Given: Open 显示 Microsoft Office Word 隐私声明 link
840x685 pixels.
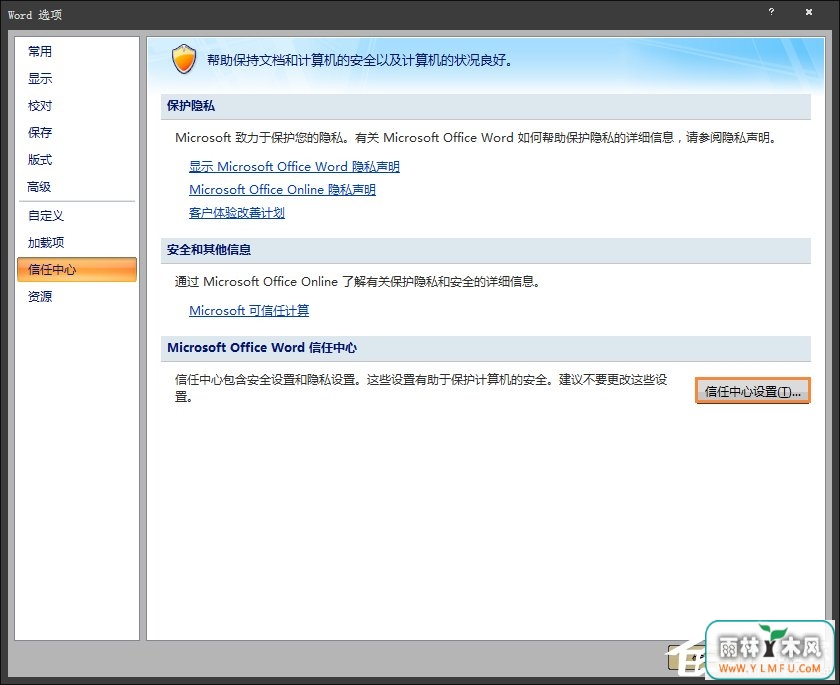Looking at the screenshot, I should [x=294, y=167].
